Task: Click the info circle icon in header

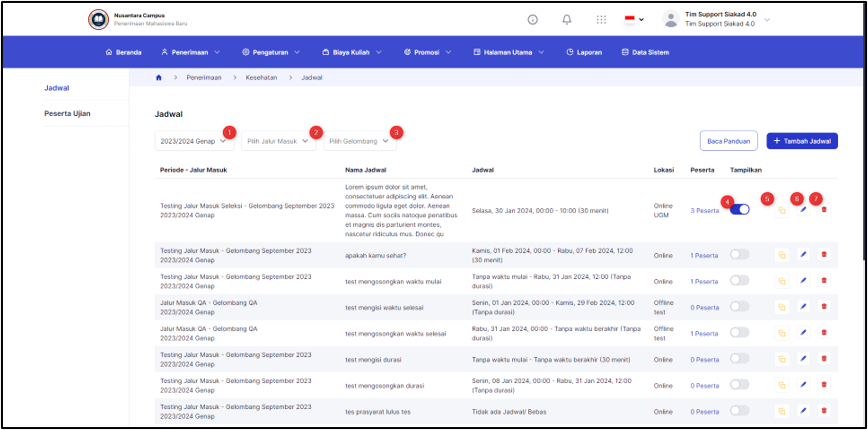Action: point(533,20)
